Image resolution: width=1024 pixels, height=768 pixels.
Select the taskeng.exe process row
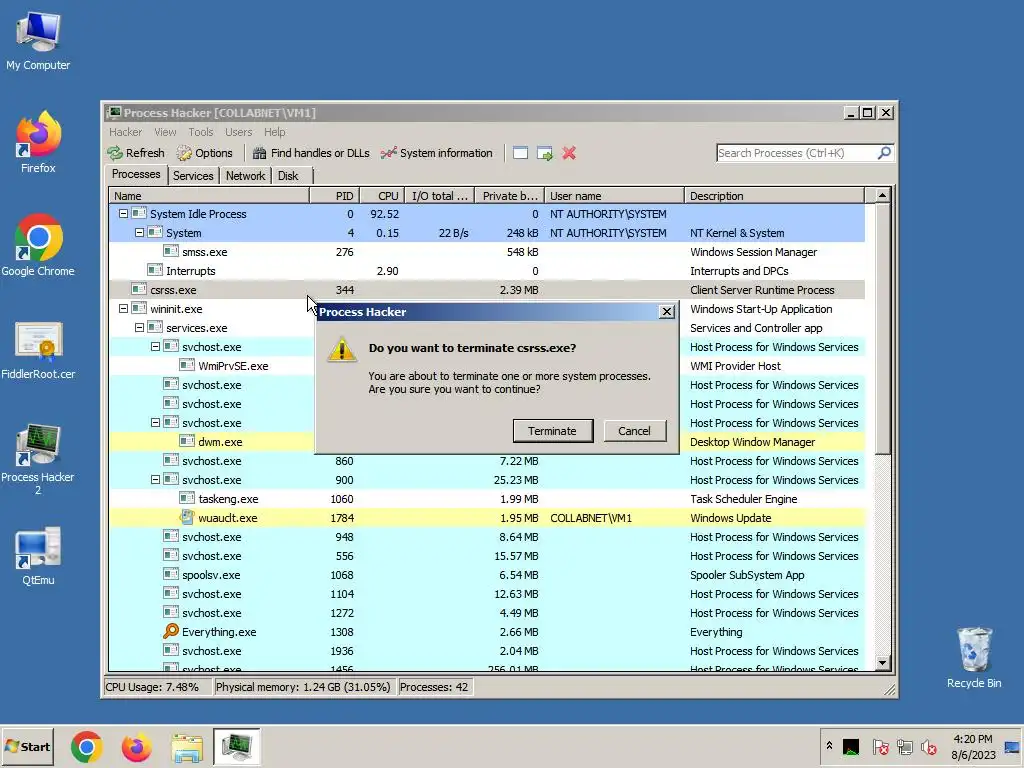coord(487,498)
